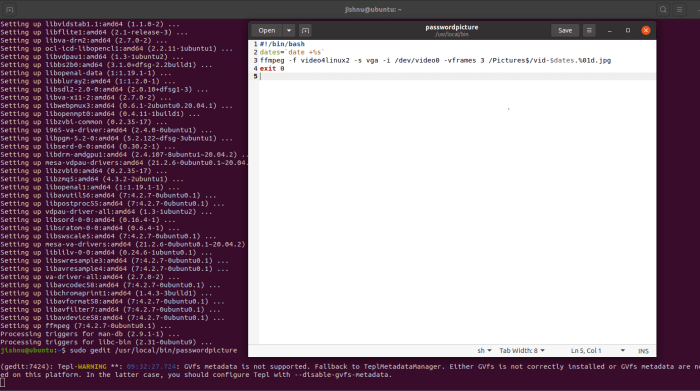Open a file with gedit's Open button
This screenshot has width=700, height=391.
[267, 30]
